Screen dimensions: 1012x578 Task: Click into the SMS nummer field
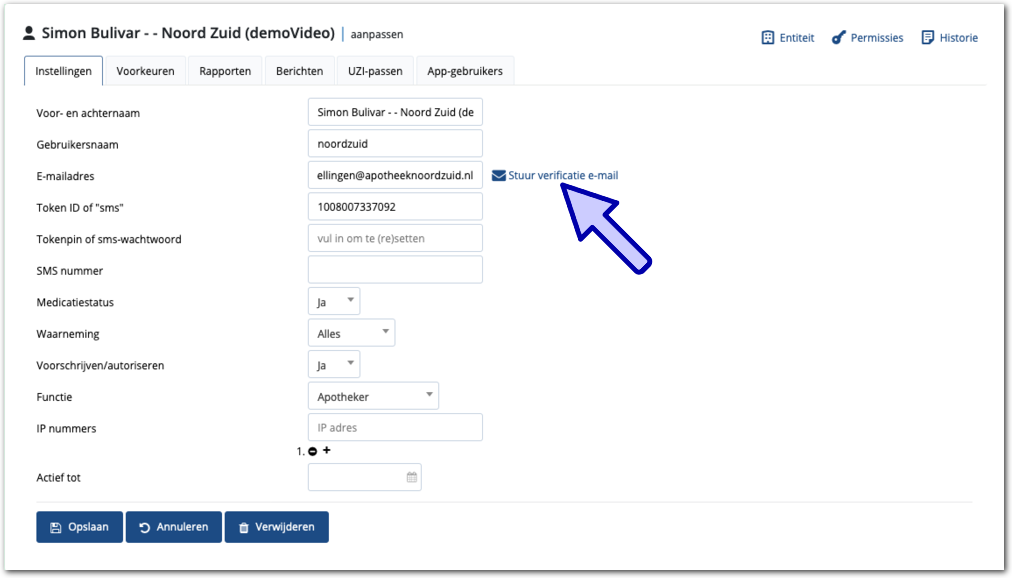[395, 270]
